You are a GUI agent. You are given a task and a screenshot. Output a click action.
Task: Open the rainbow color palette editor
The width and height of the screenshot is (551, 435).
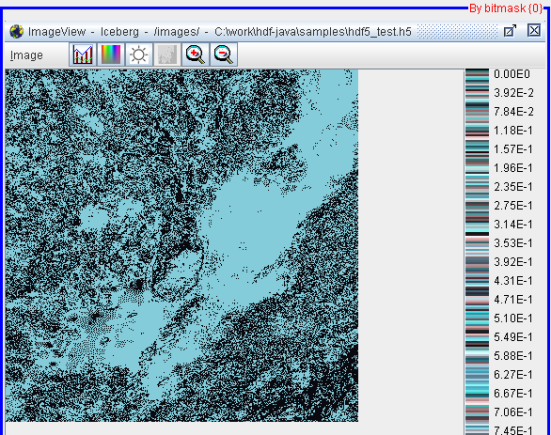[111, 55]
